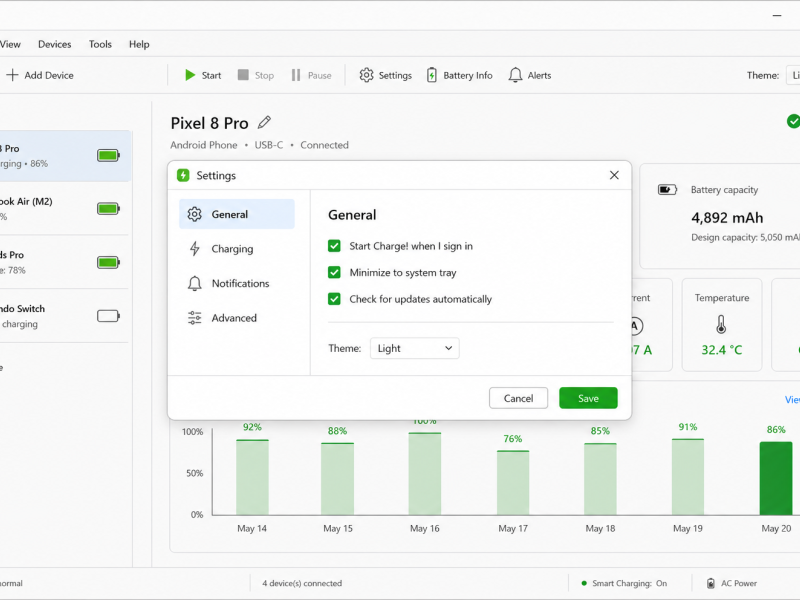Viewport: 800px width, 600px height.
Task: Click the Cancel button
Action: pos(518,398)
